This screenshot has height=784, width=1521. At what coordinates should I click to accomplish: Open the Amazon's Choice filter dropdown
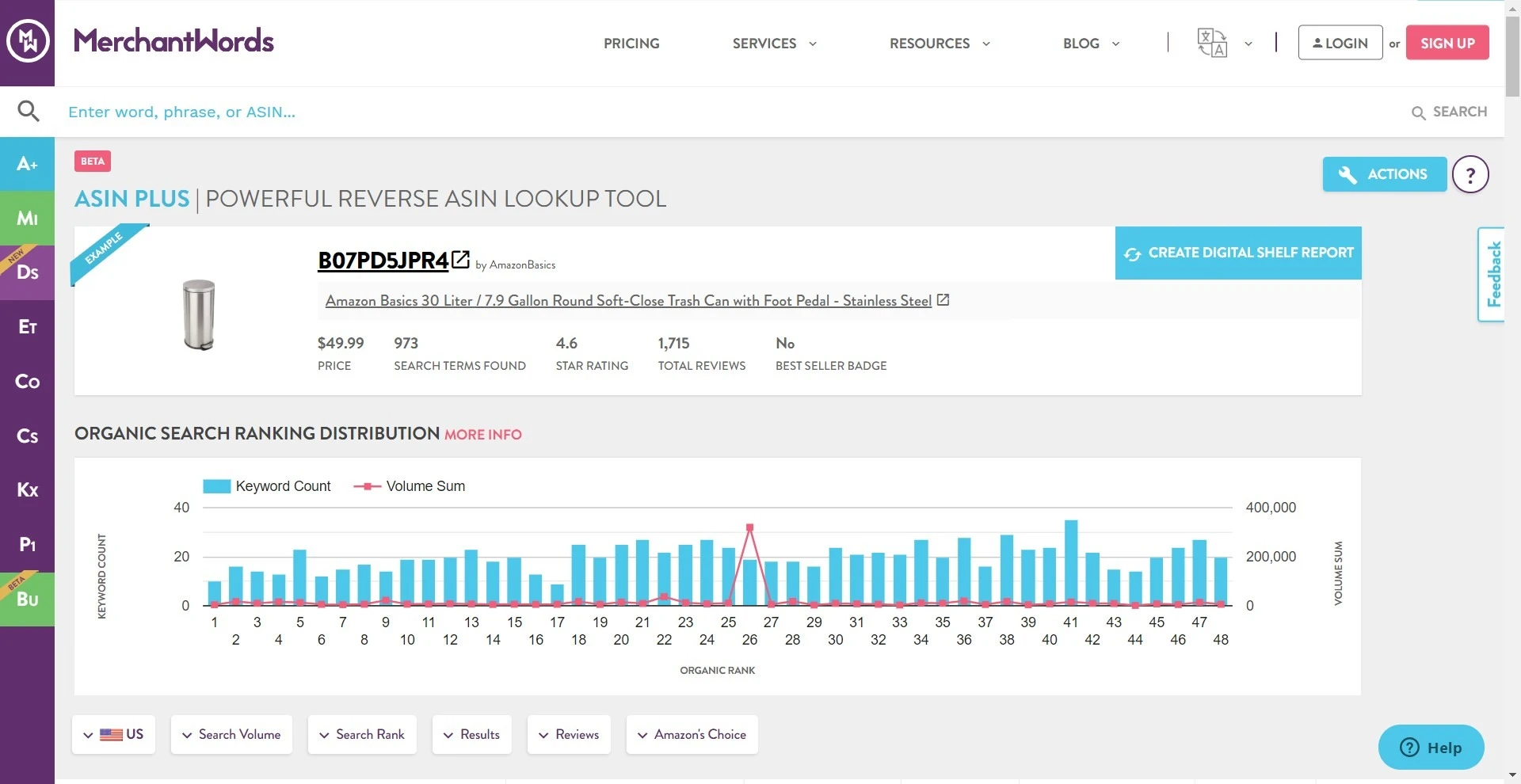point(692,734)
